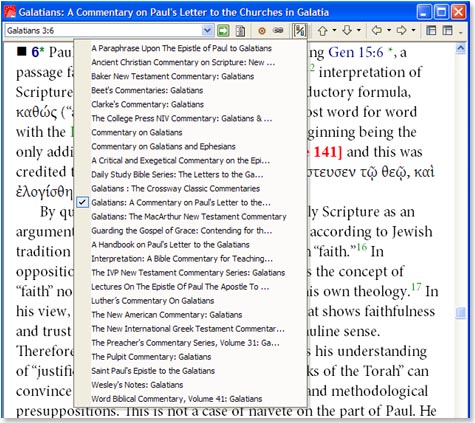Image resolution: width=475 pixels, height=423 pixels.
Task: Click the green Go arrow button
Action: [x=223, y=31]
